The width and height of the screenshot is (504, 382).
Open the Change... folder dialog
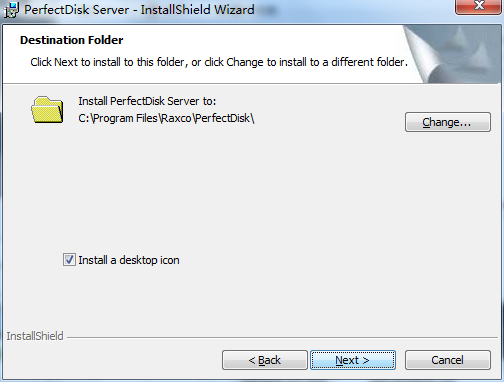[x=448, y=122]
